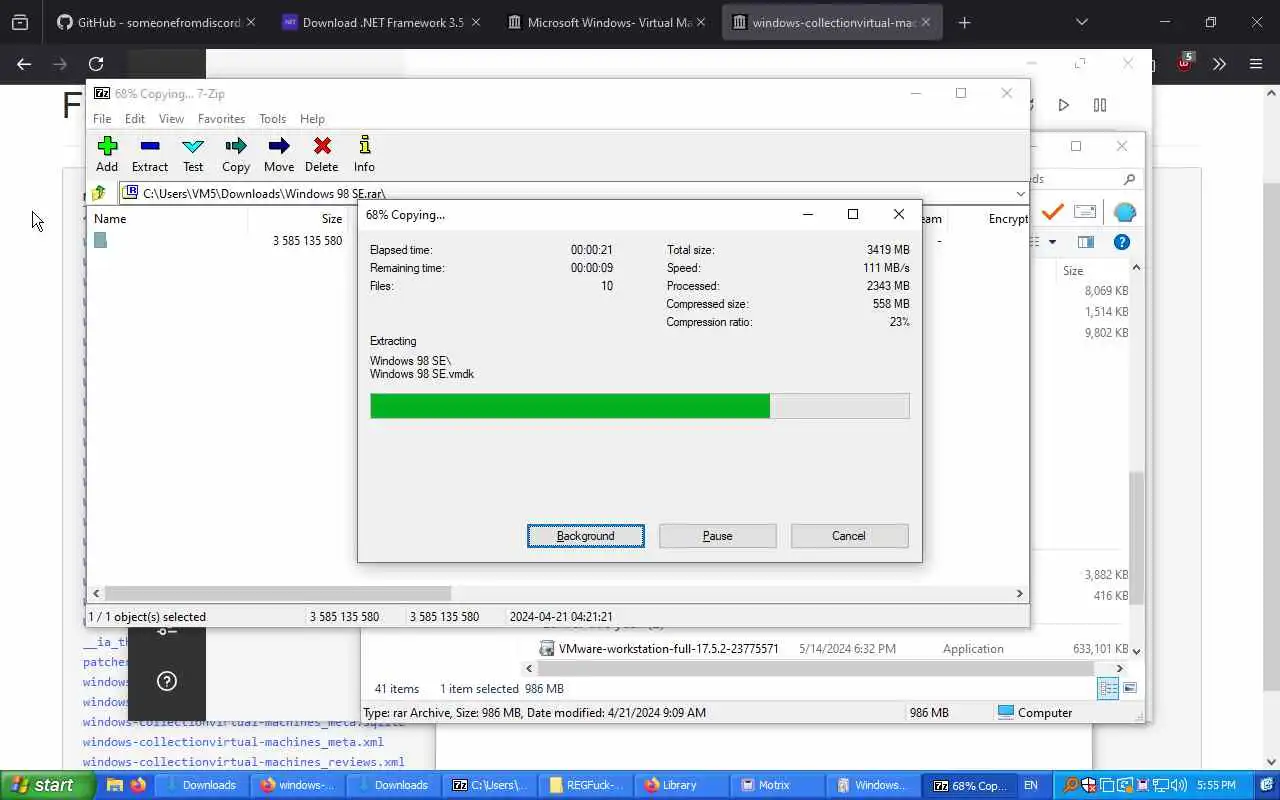
Task: Click the taskbar clock showing 5:55 PM
Action: coord(1216,785)
